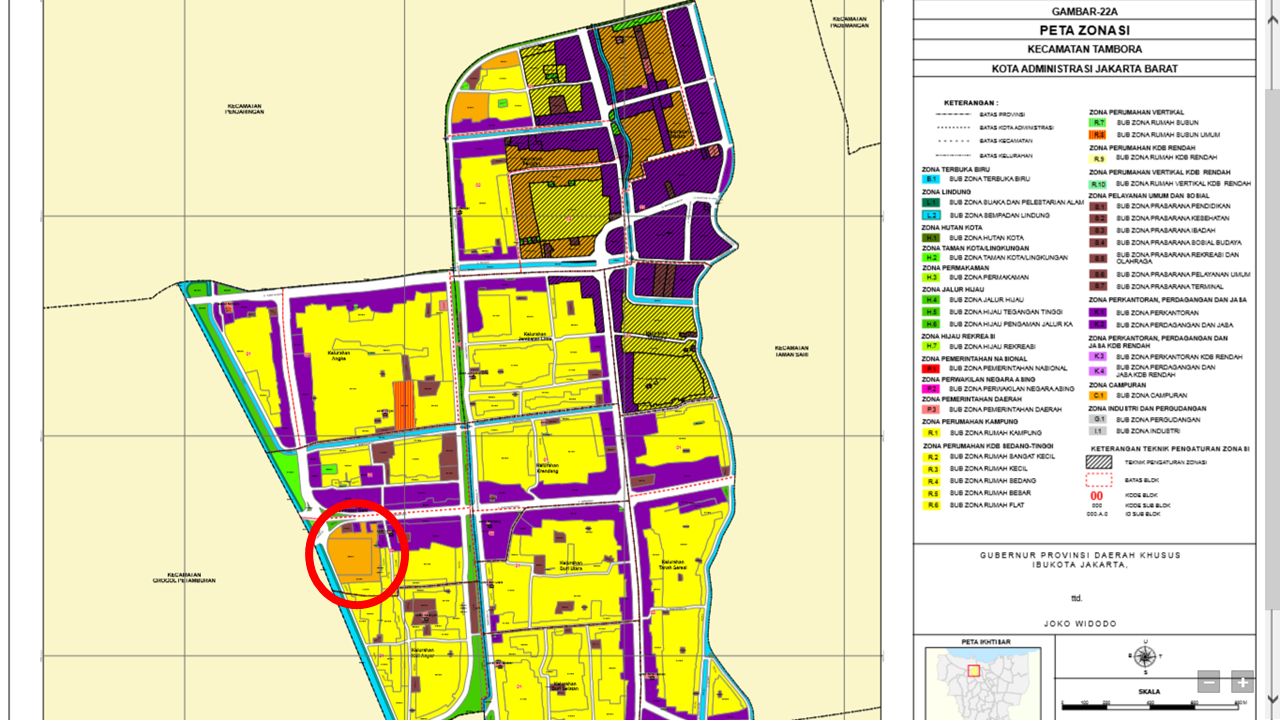Click the hatched Teknik Pengaturan Zonasi symbol

[1099, 462]
